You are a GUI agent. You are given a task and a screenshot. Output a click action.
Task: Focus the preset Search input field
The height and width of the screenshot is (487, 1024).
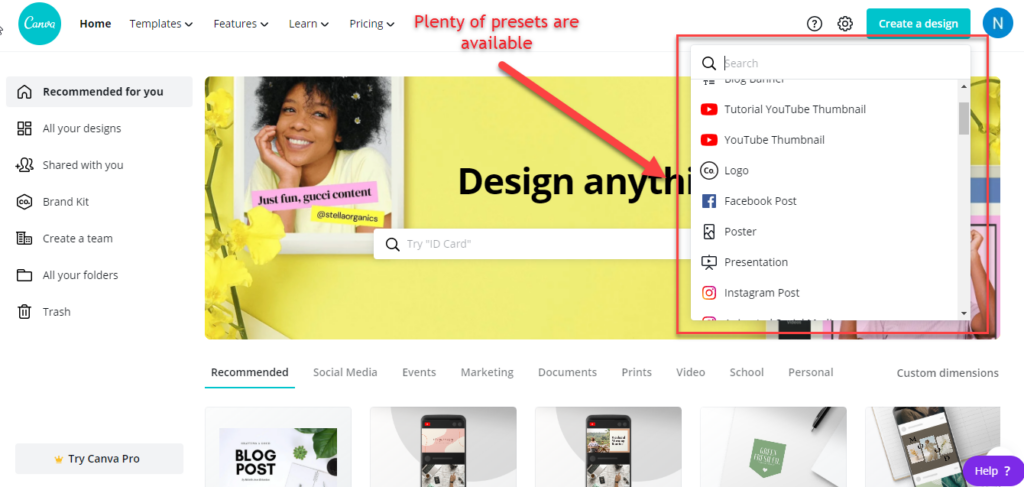(842, 63)
